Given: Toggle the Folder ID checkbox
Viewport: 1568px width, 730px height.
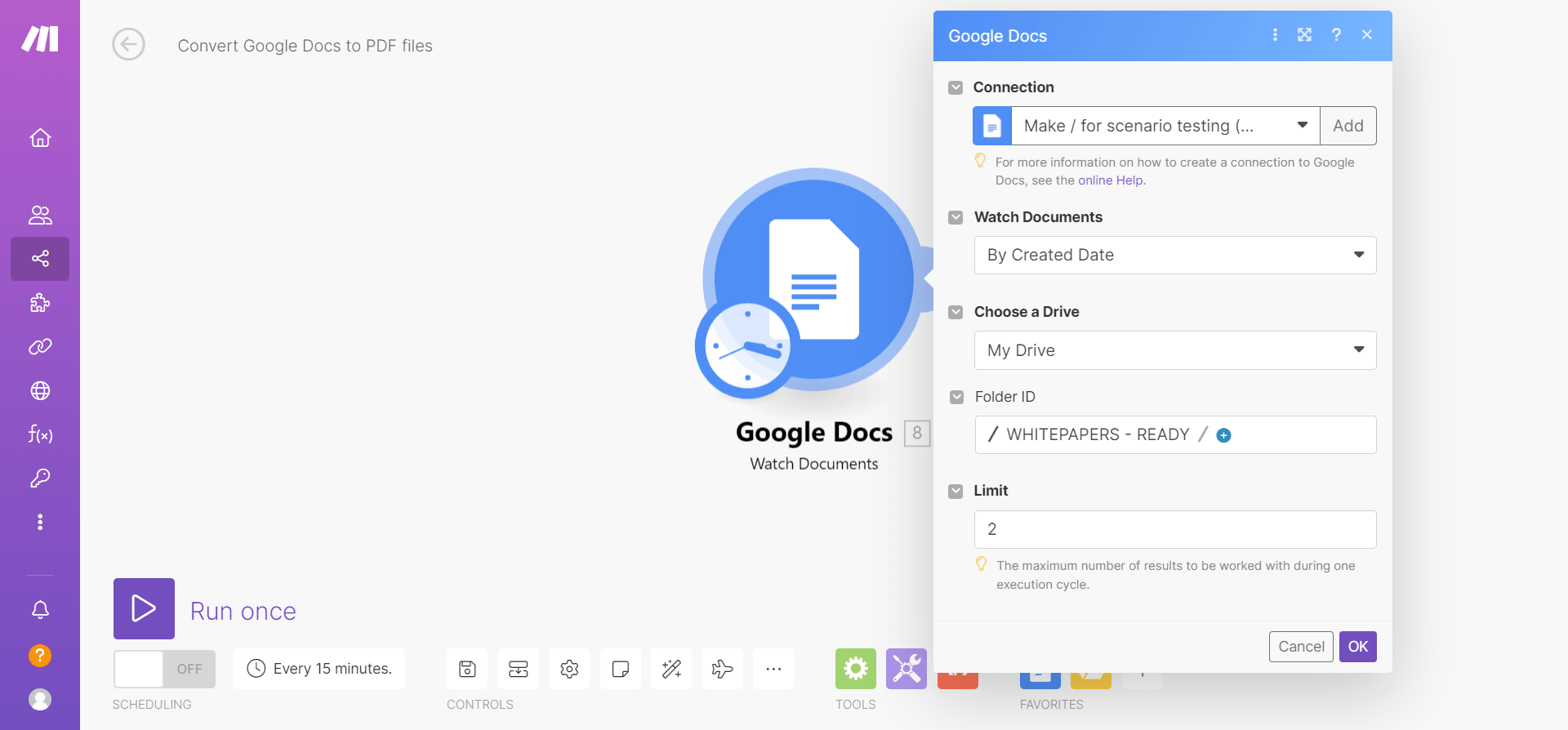Looking at the screenshot, I should 956,397.
